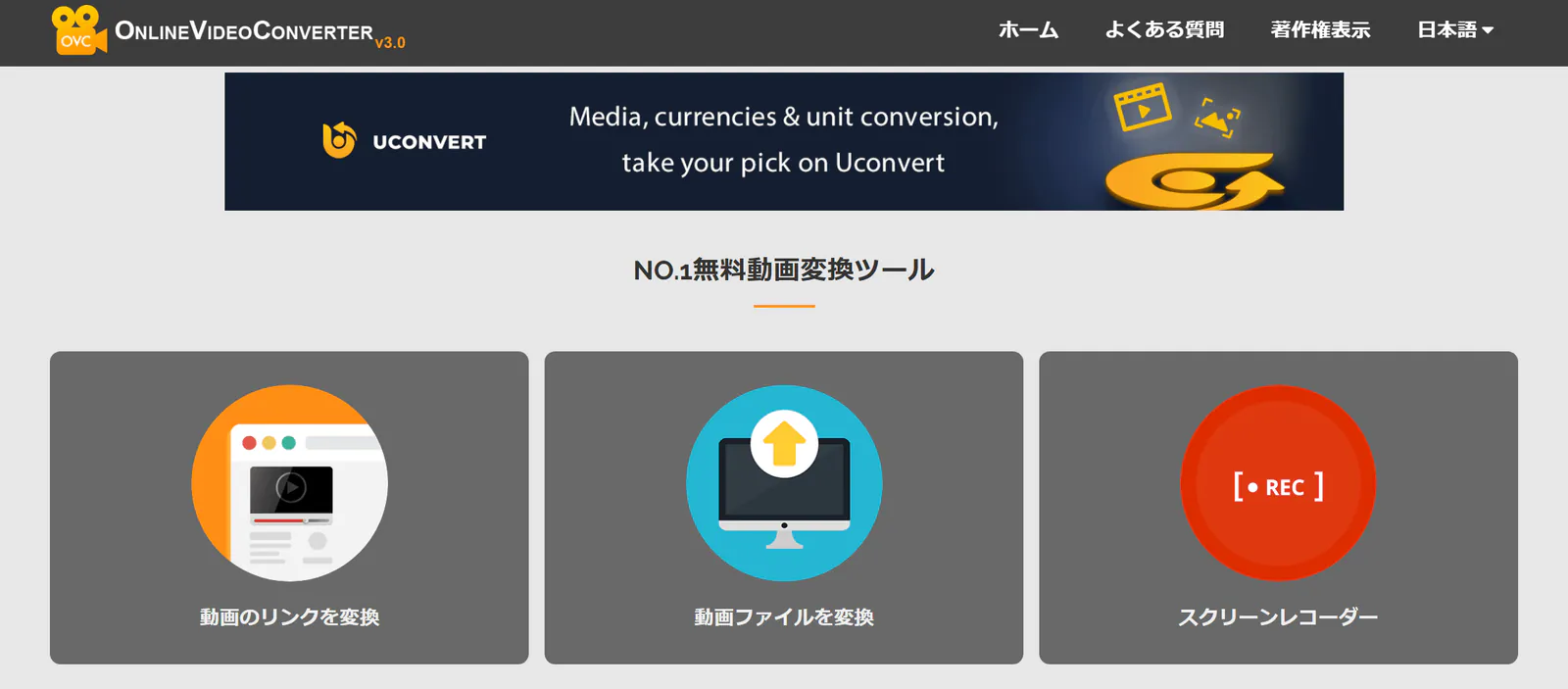Click the banner text about unit conversion
Screen dimensions: 1568x689
coord(784,139)
